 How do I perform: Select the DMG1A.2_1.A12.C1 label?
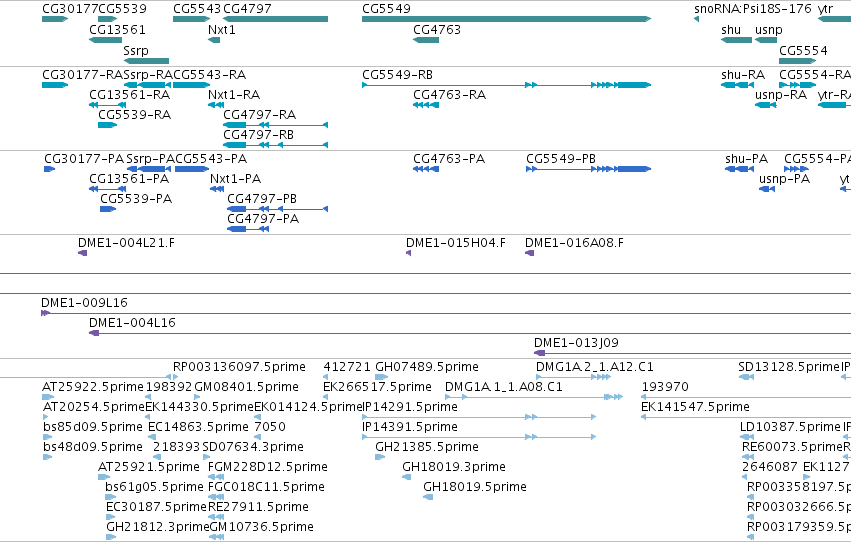pos(595,367)
